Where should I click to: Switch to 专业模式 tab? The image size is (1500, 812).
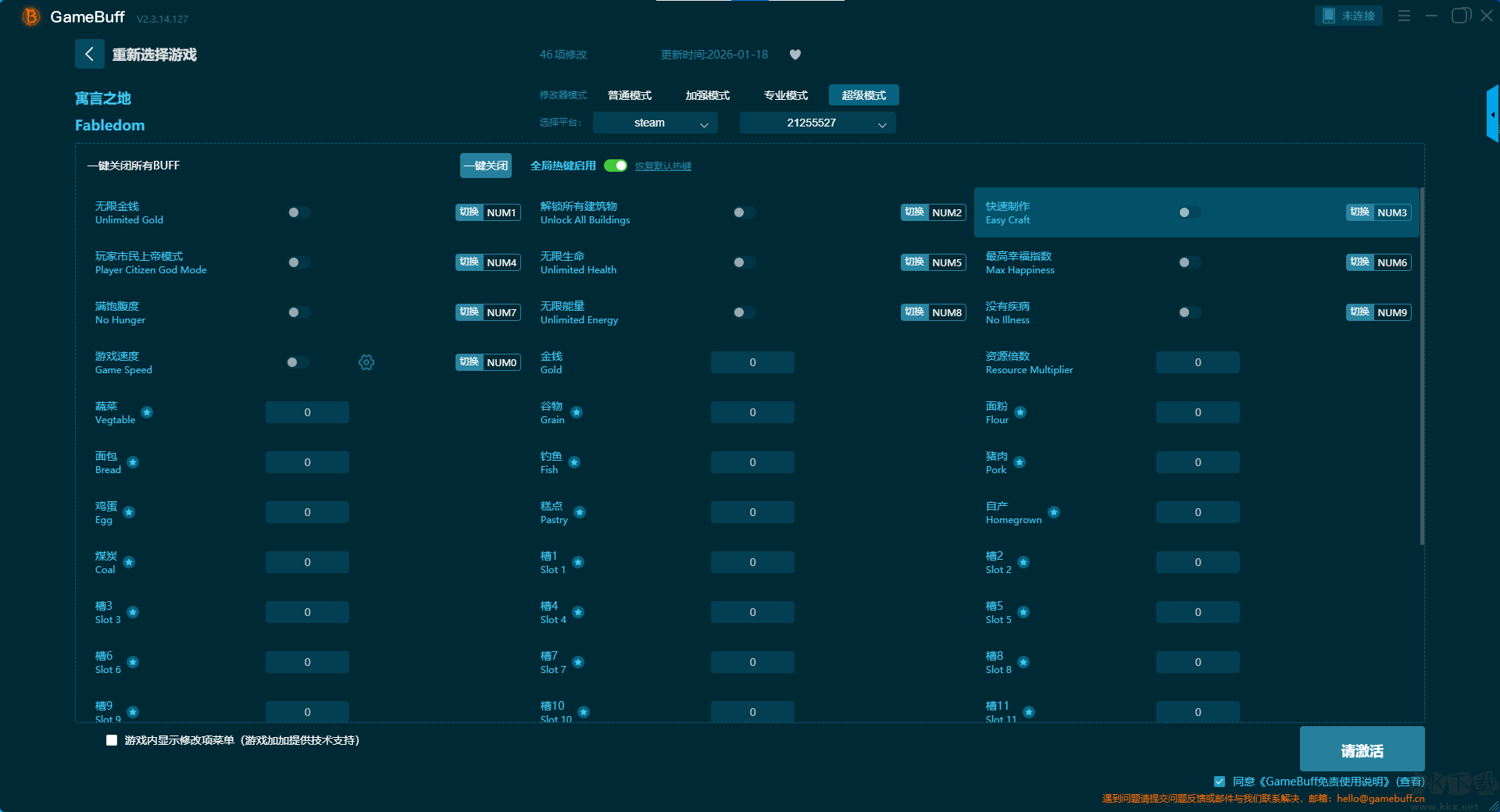point(785,95)
